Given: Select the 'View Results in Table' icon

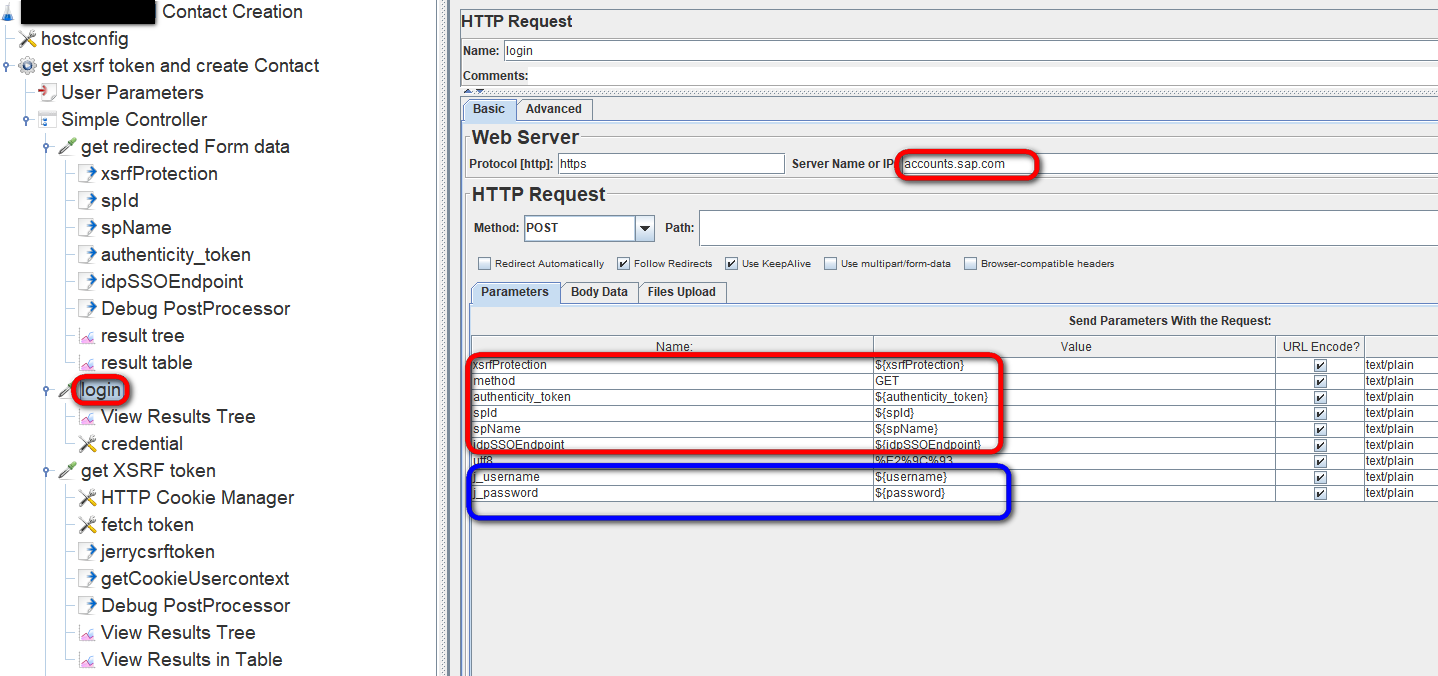Looking at the screenshot, I should (x=87, y=660).
